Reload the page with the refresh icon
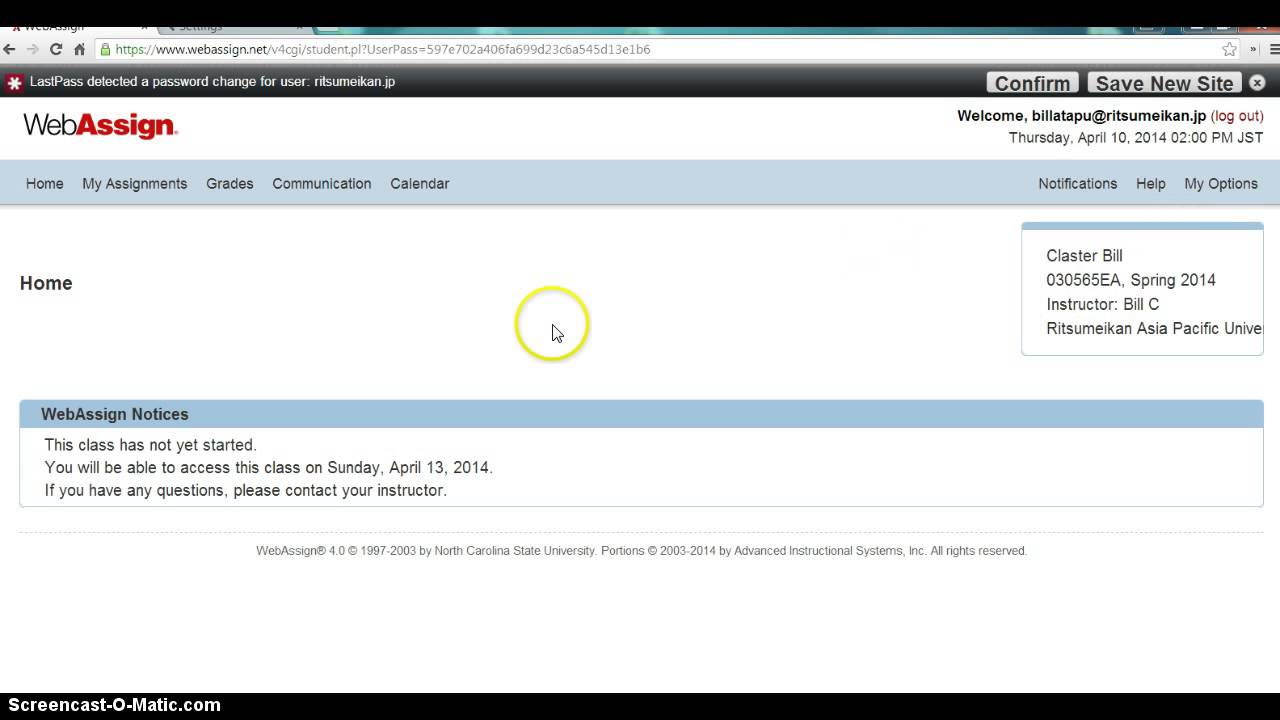The image size is (1280, 720). click(x=56, y=49)
